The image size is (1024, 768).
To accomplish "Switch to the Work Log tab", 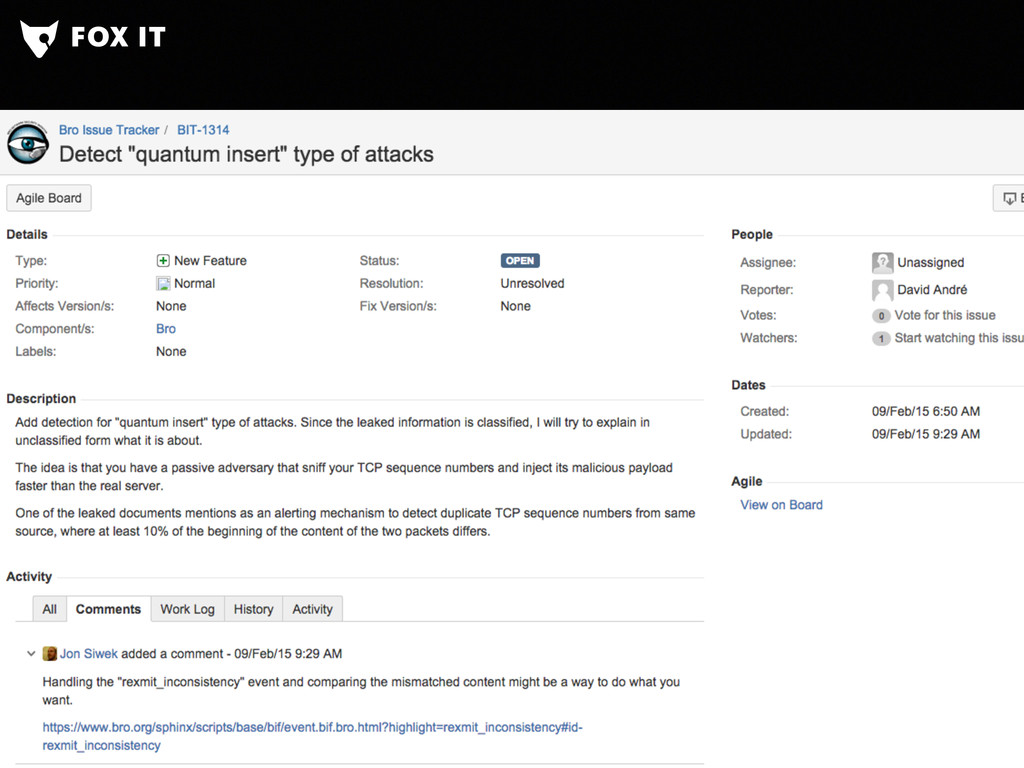I will pos(187,609).
